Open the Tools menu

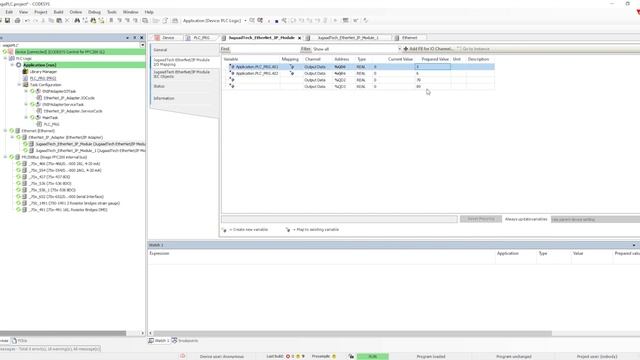(112, 12)
